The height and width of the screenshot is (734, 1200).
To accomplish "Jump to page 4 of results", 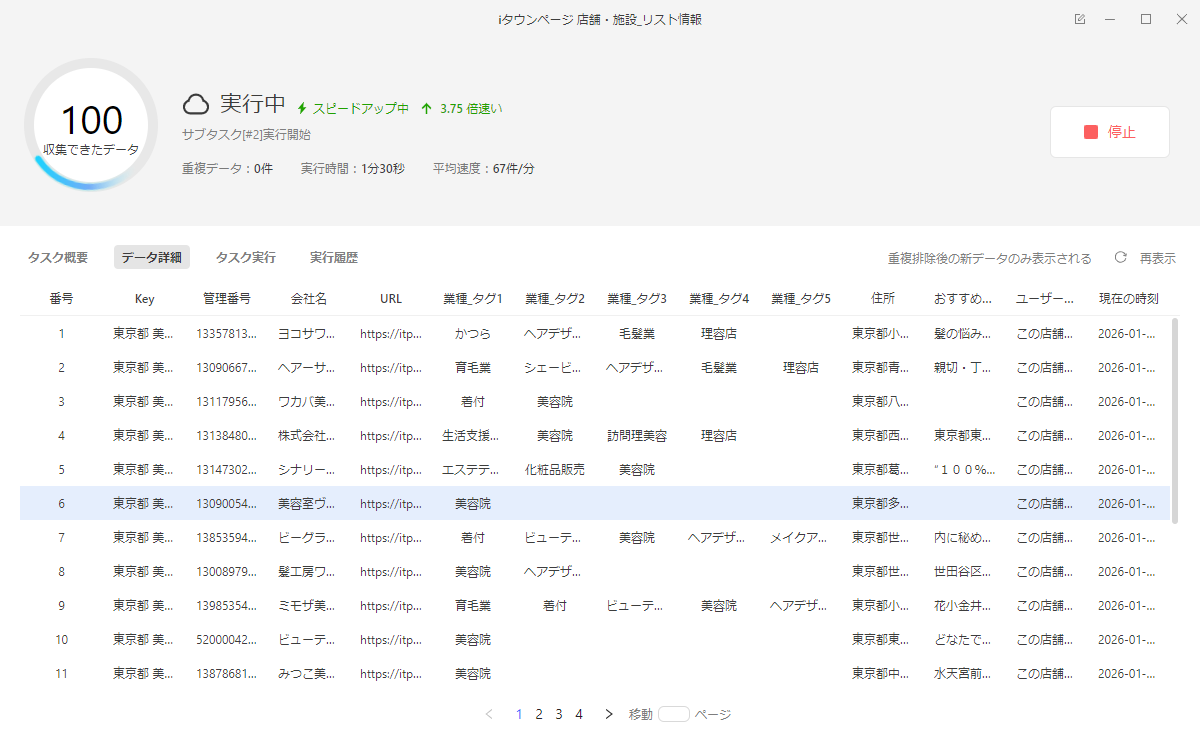I will click(579, 714).
